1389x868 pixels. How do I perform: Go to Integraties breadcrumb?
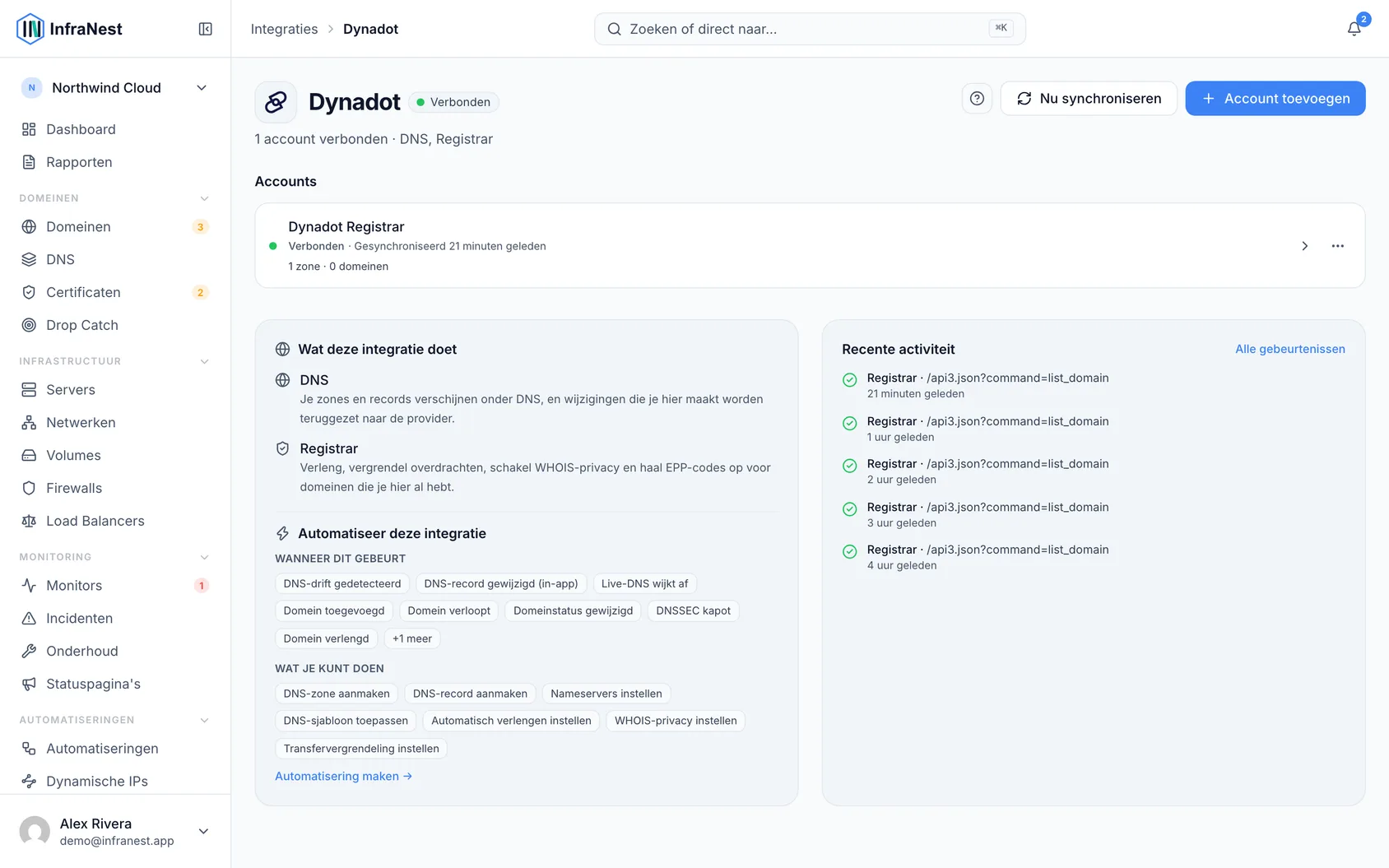[x=284, y=29]
